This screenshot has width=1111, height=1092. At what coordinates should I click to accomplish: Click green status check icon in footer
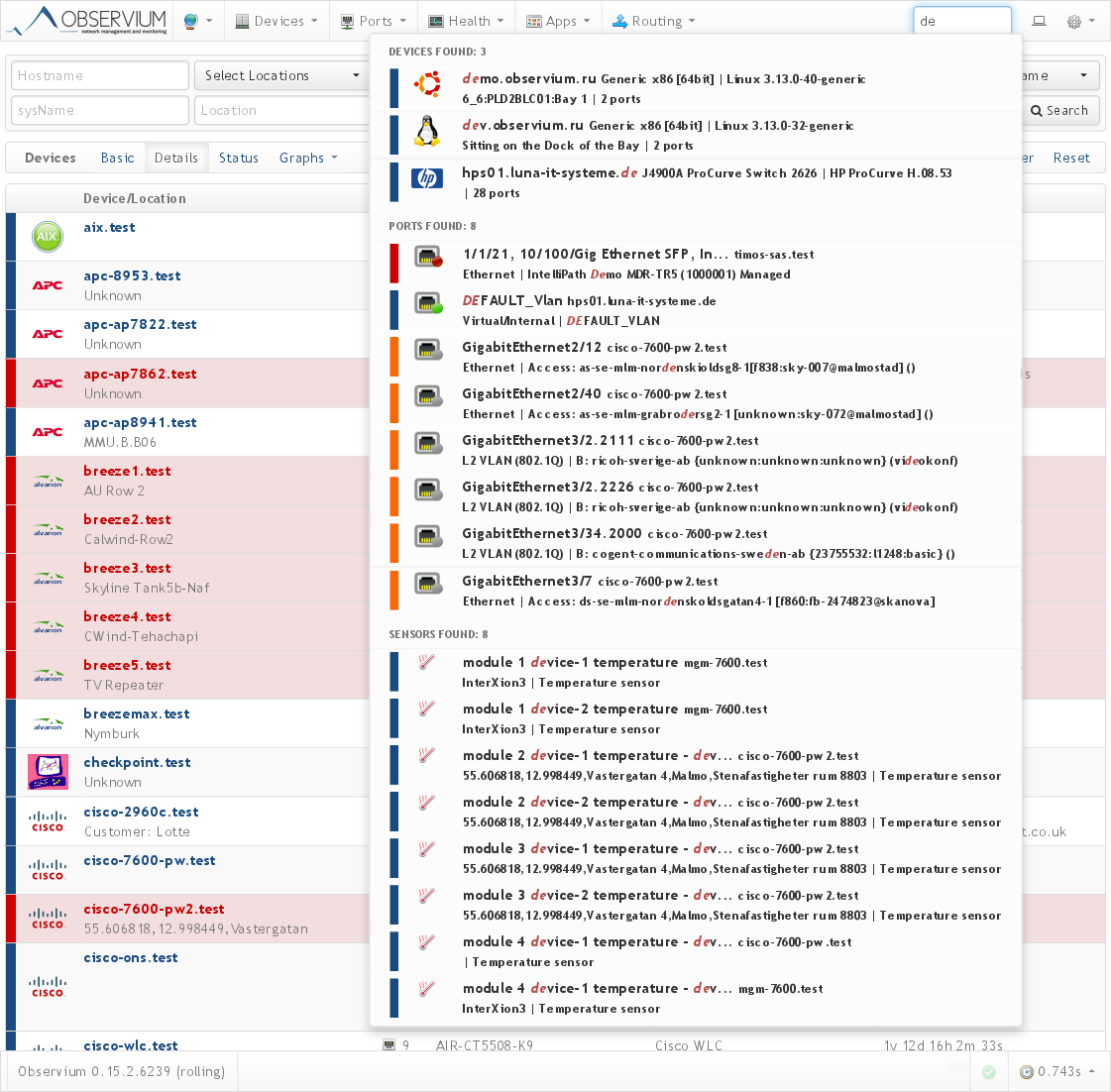[x=989, y=1072]
